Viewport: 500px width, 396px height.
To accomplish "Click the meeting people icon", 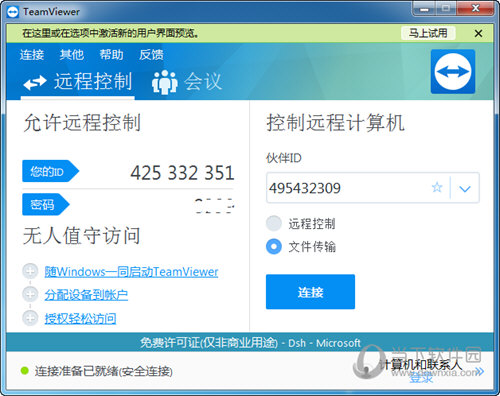I will (x=164, y=82).
